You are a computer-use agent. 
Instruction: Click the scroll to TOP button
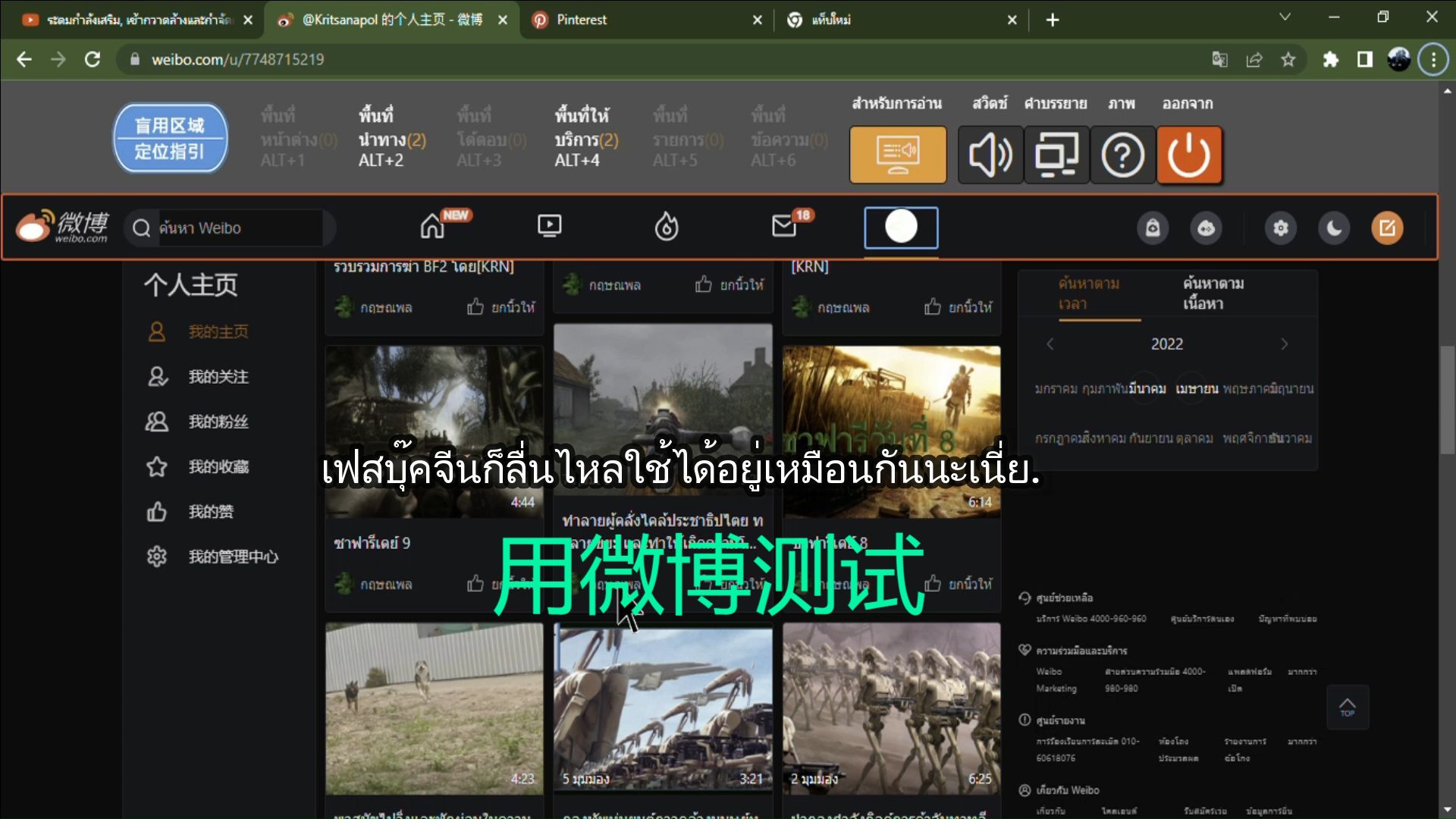pos(1348,707)
